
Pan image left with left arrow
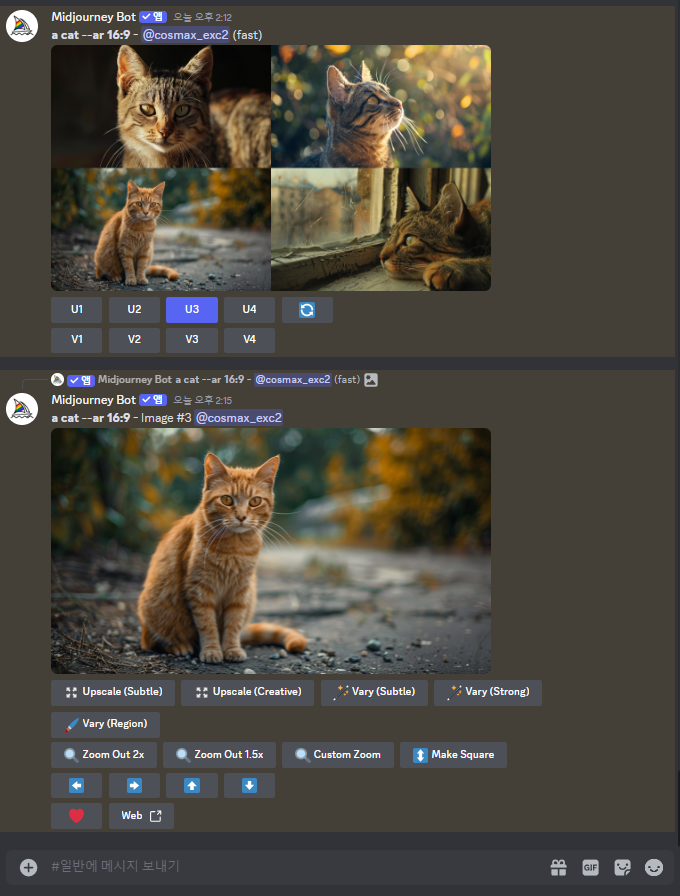coord(77,786)
